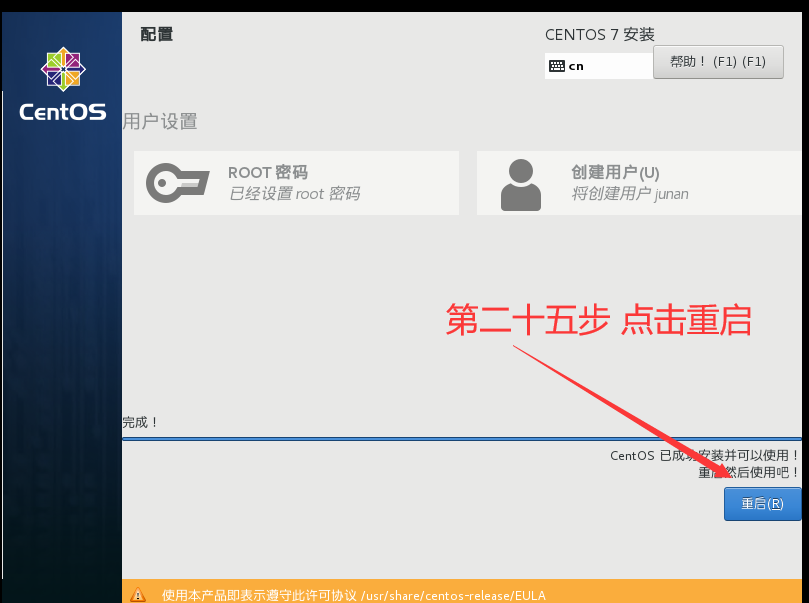The image size is (809, 603).
Task: Open the ROOT 密码 settings entry
Action: (x=296, y=183)
